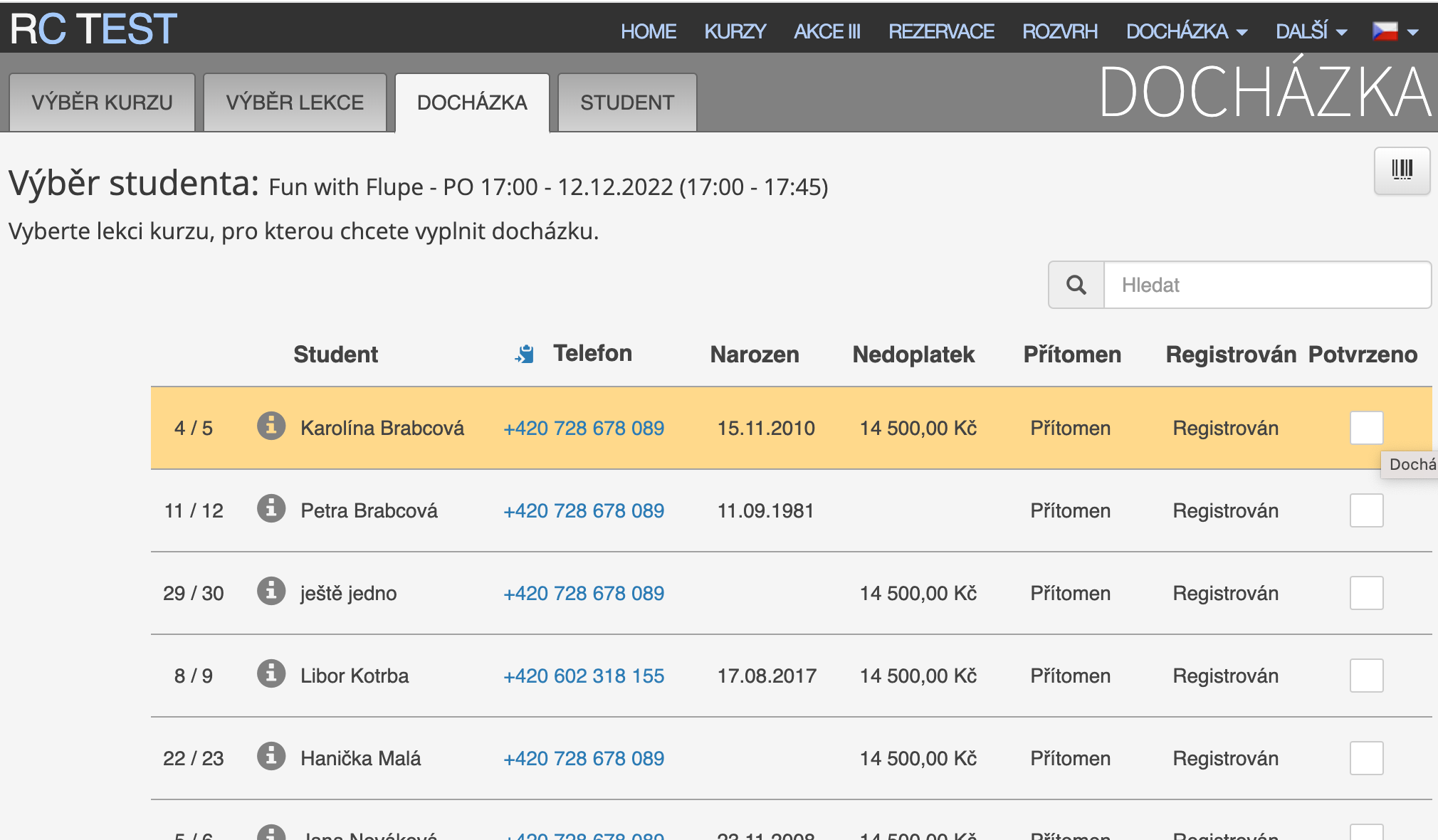Sort table by Nedoplatek column header
This screenshot has width=1438, height=840.
(x=913, y=355)
